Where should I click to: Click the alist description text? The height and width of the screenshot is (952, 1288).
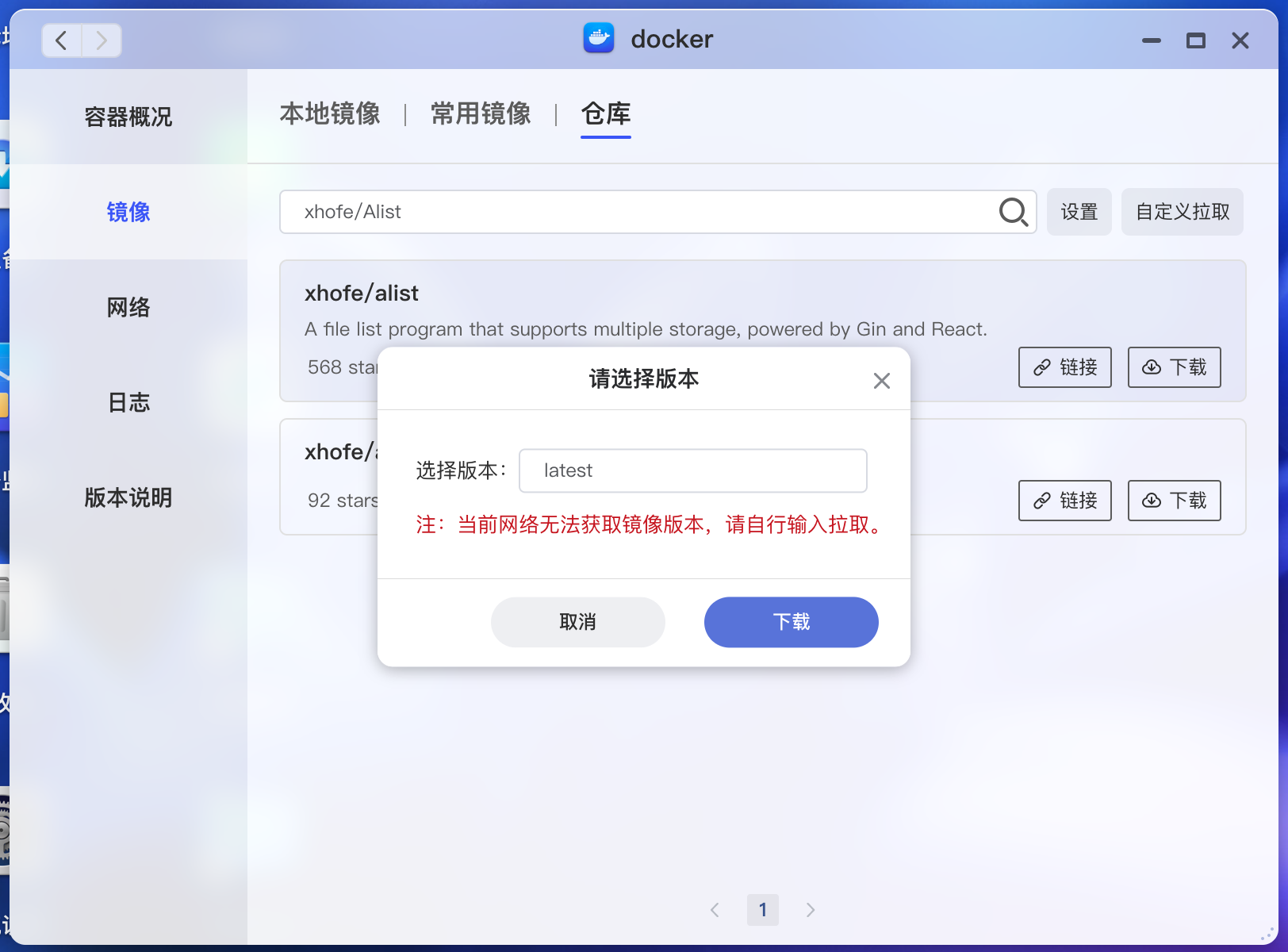646,329
